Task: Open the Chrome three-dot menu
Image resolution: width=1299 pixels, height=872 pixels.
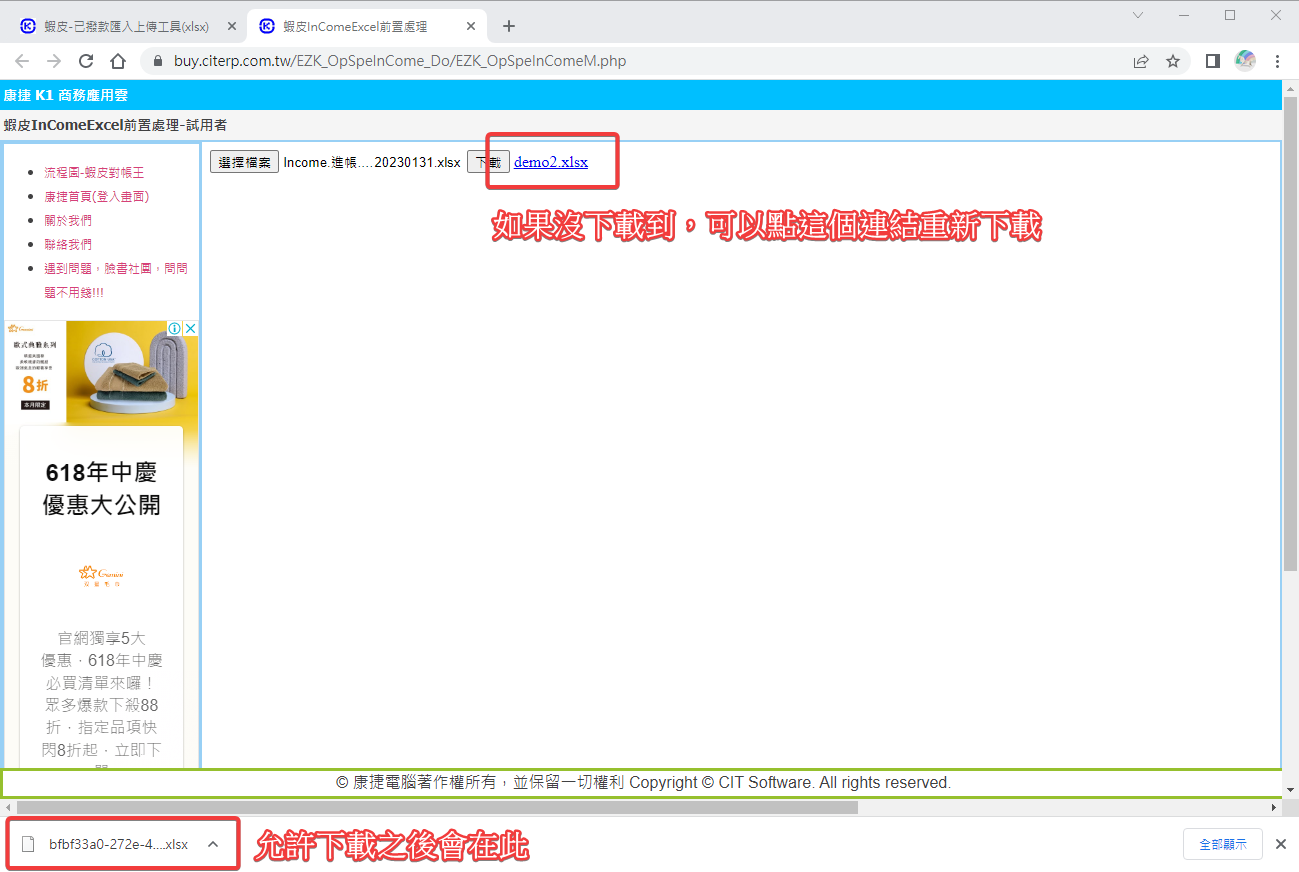Action: [1278, 61]
